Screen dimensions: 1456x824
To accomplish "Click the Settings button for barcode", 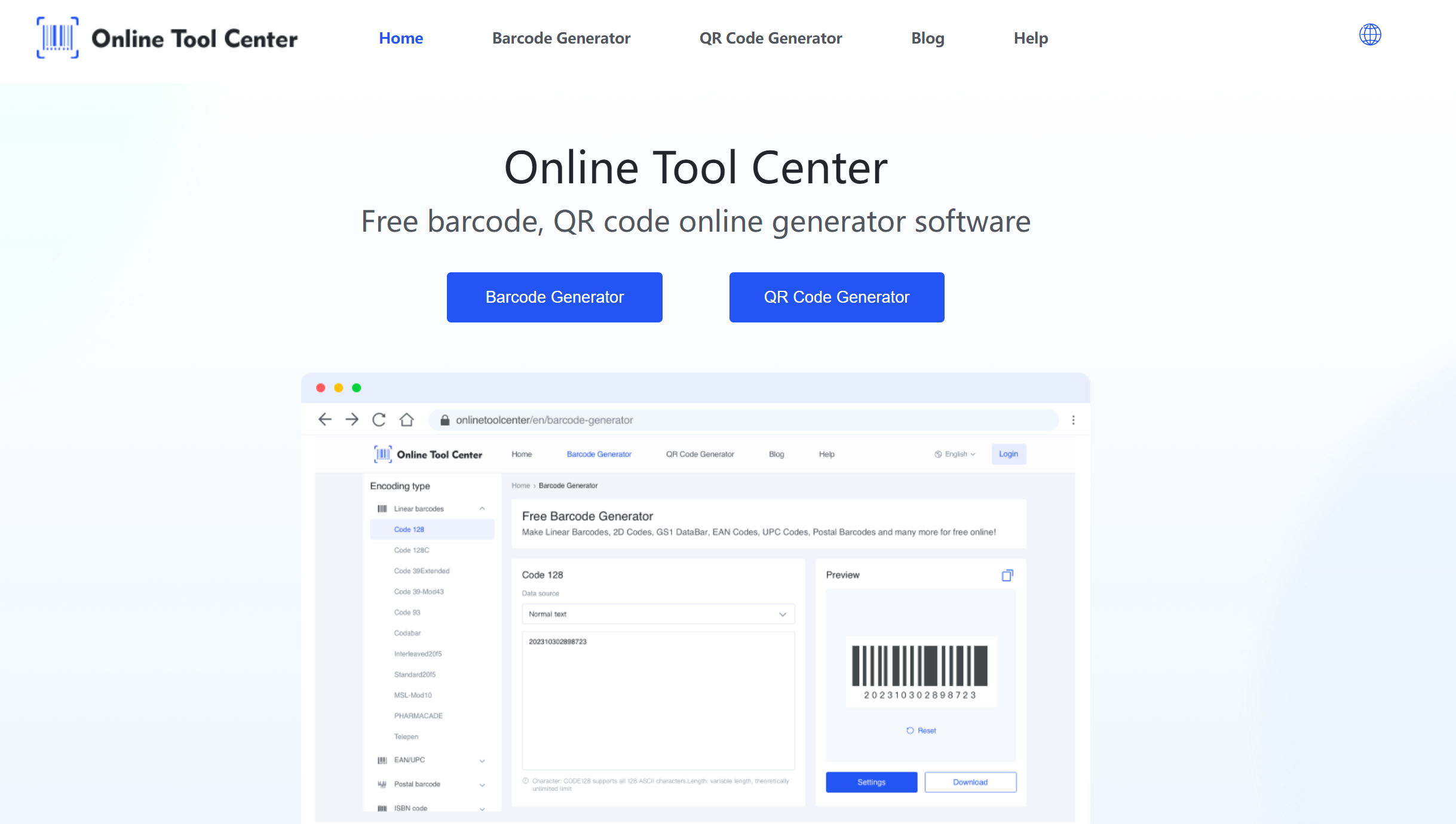I will click(x=871, y=781).
